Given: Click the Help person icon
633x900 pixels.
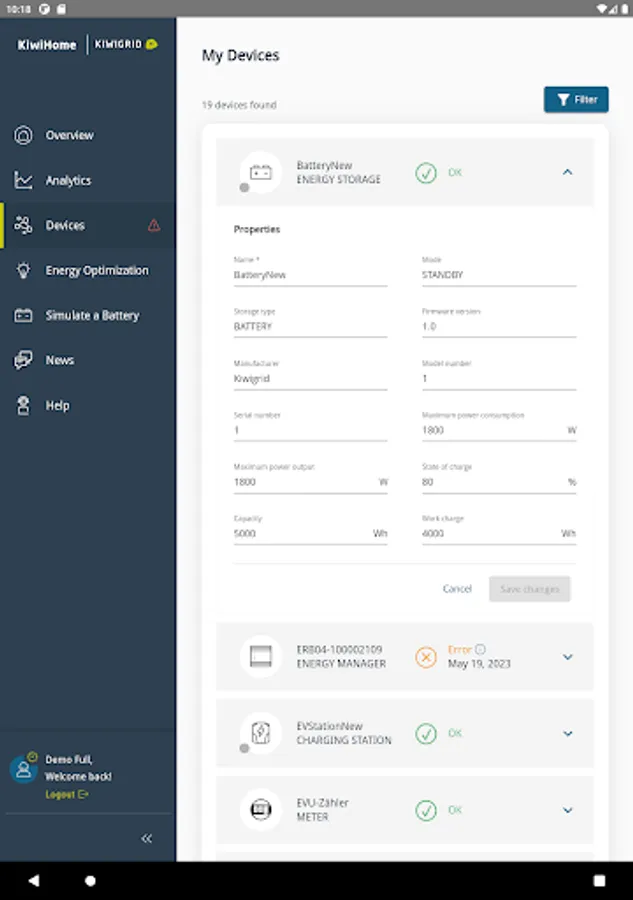Looking at the screenshot, I should click(23, 405).
